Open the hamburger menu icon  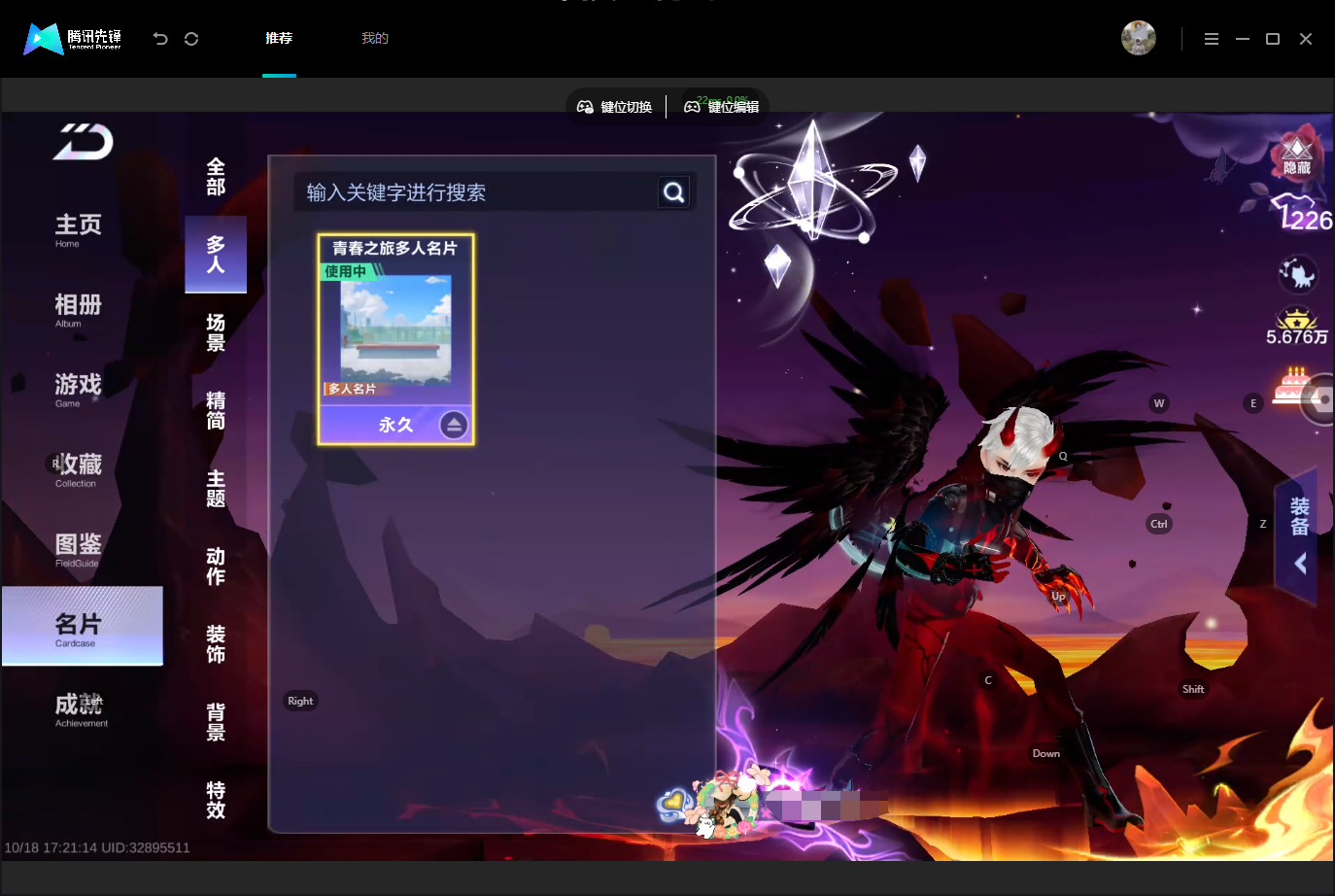1212,39
